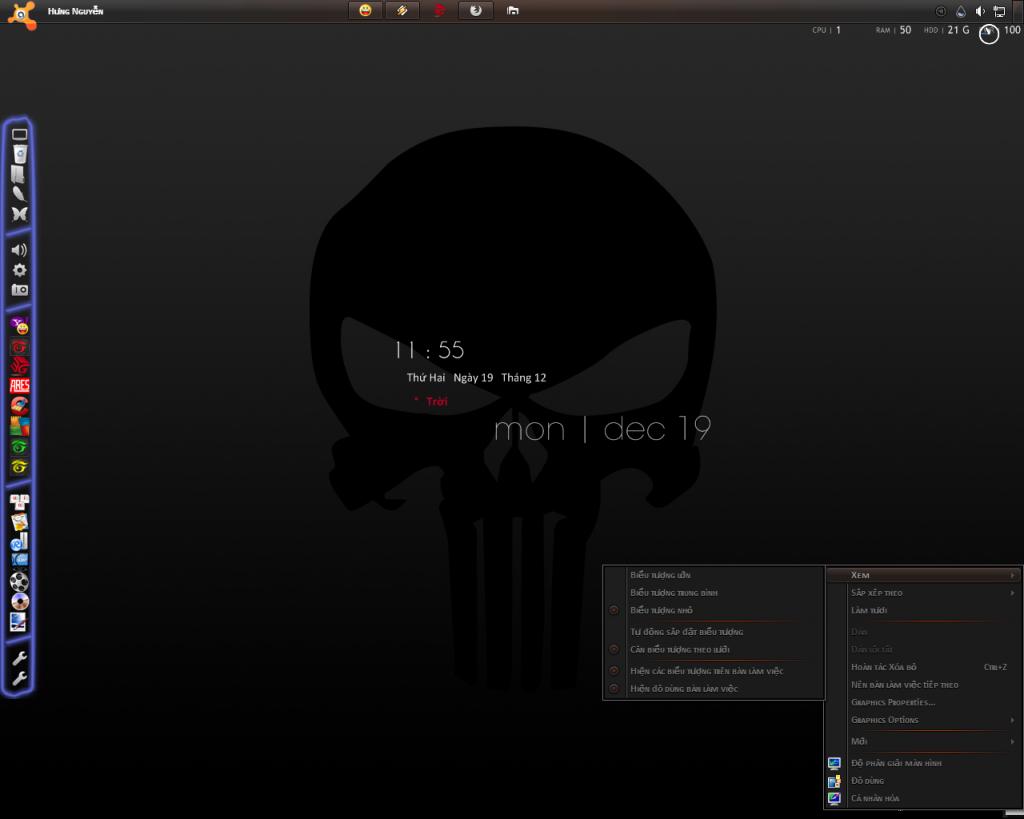The image size is (1024, 819).
Task: Open Graphics Properties... menu entry
Action: click(x=923, y=702)
